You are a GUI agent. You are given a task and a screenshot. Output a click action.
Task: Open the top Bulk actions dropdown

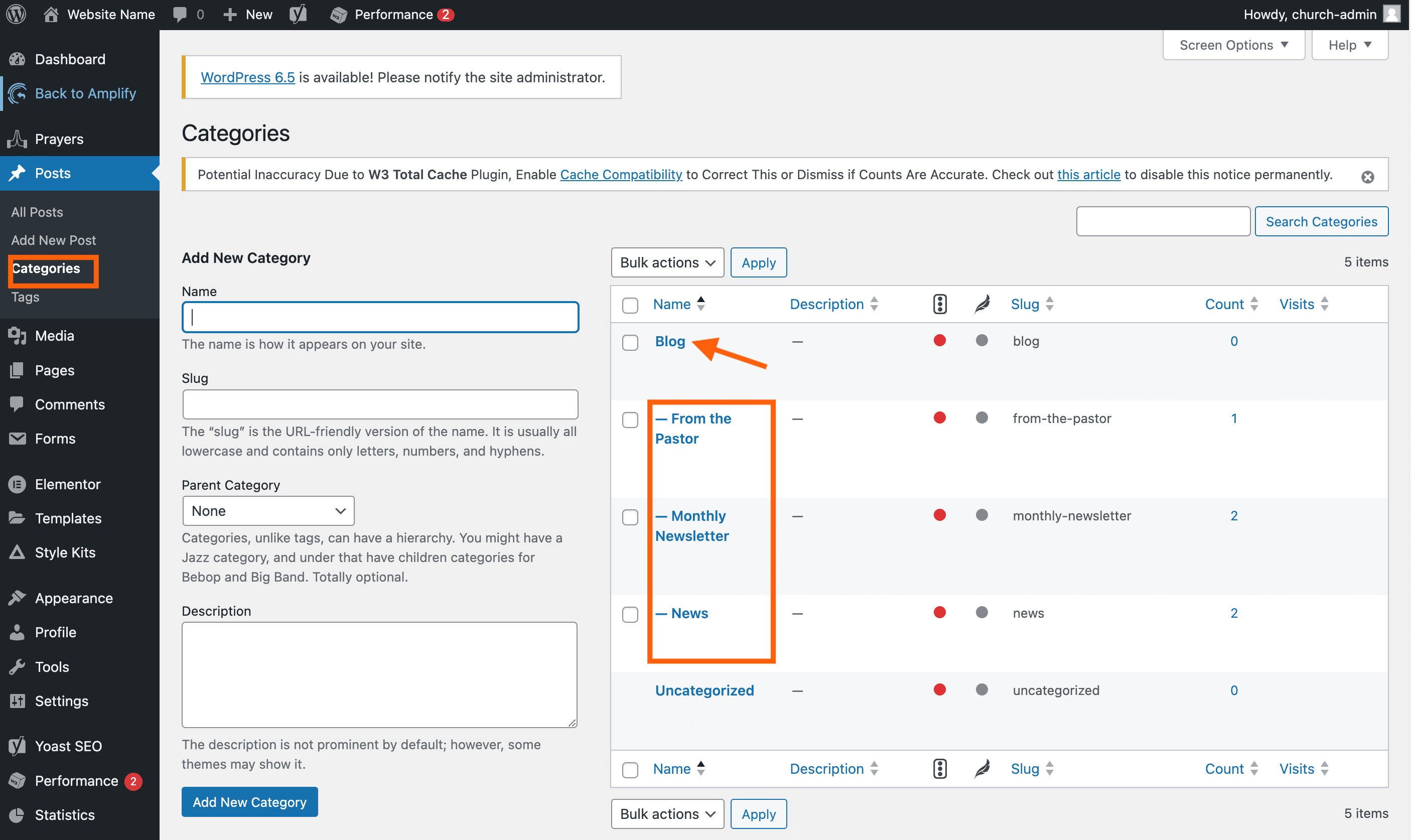click(667, 262)
